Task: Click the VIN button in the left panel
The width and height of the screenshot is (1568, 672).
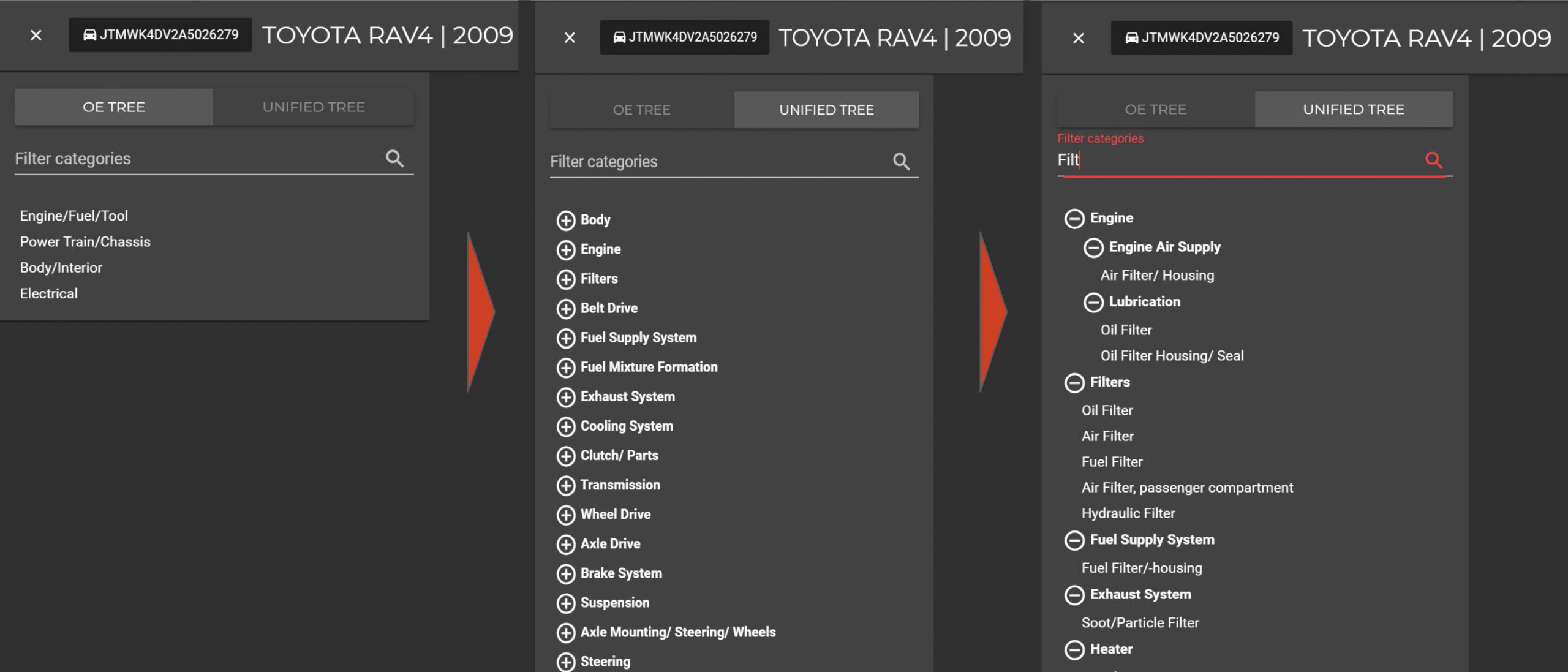Action: click(x=160, y=34)
